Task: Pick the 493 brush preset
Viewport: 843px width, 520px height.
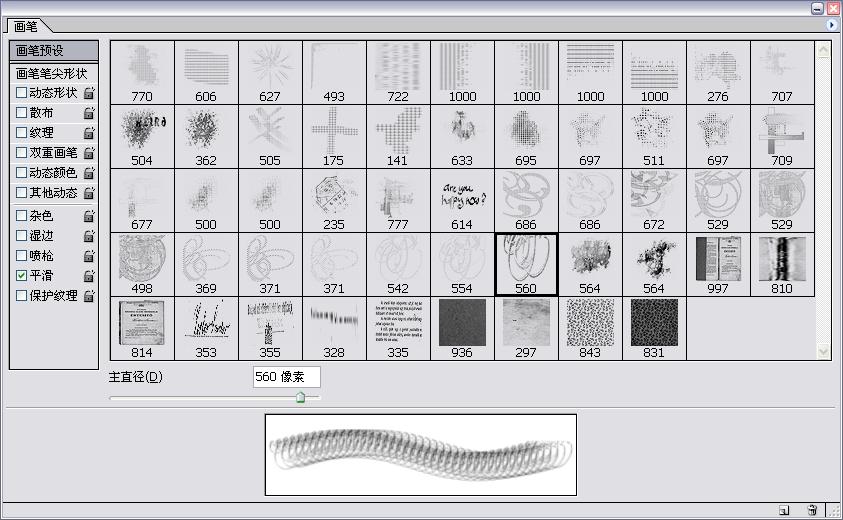Action: point(334,73)
